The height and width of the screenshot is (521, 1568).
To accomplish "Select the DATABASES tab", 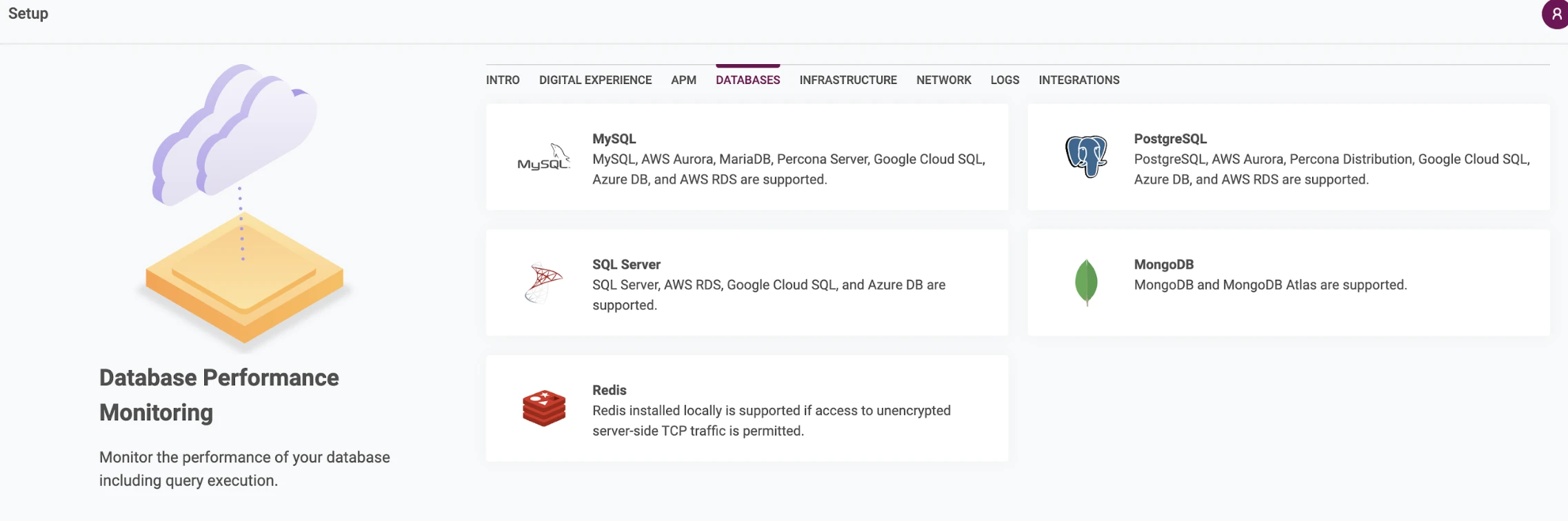I will point(747,80).
